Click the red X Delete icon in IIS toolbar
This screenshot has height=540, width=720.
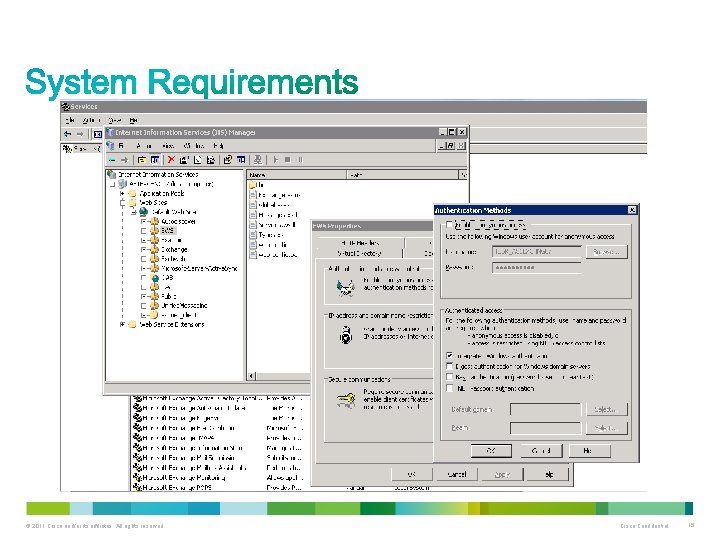coord(171,160)
